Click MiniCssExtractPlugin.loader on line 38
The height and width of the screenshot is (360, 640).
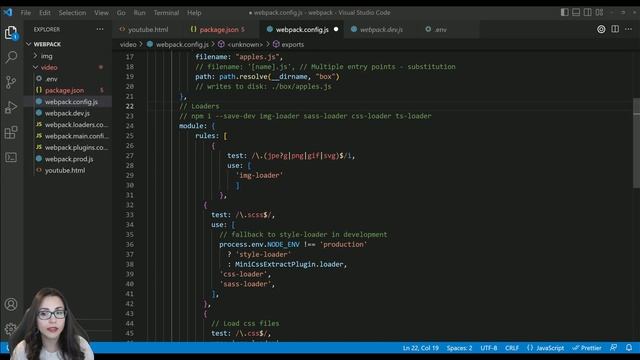click(x=289, y=264)
